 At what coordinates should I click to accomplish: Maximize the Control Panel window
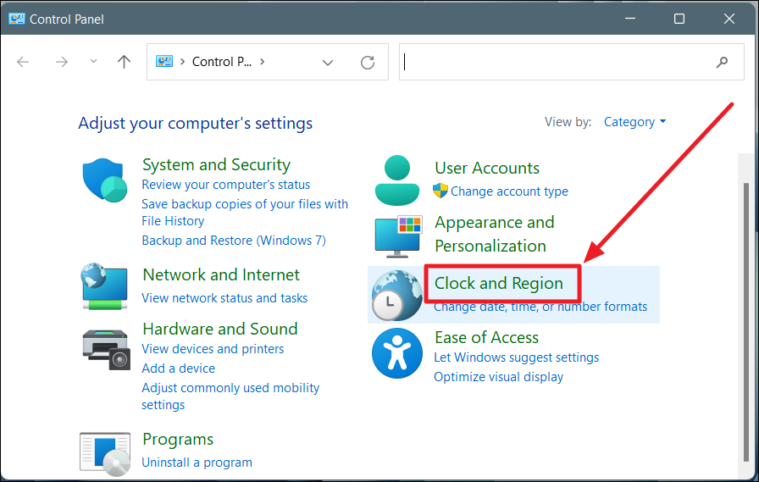pos(679,19)
